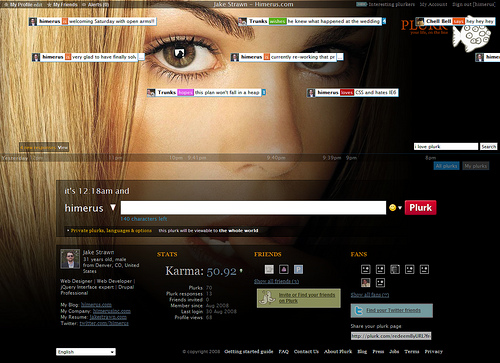This screenshot has width=500, height=363.
Task: Open the English language selector
Action: tap(86, 352)
